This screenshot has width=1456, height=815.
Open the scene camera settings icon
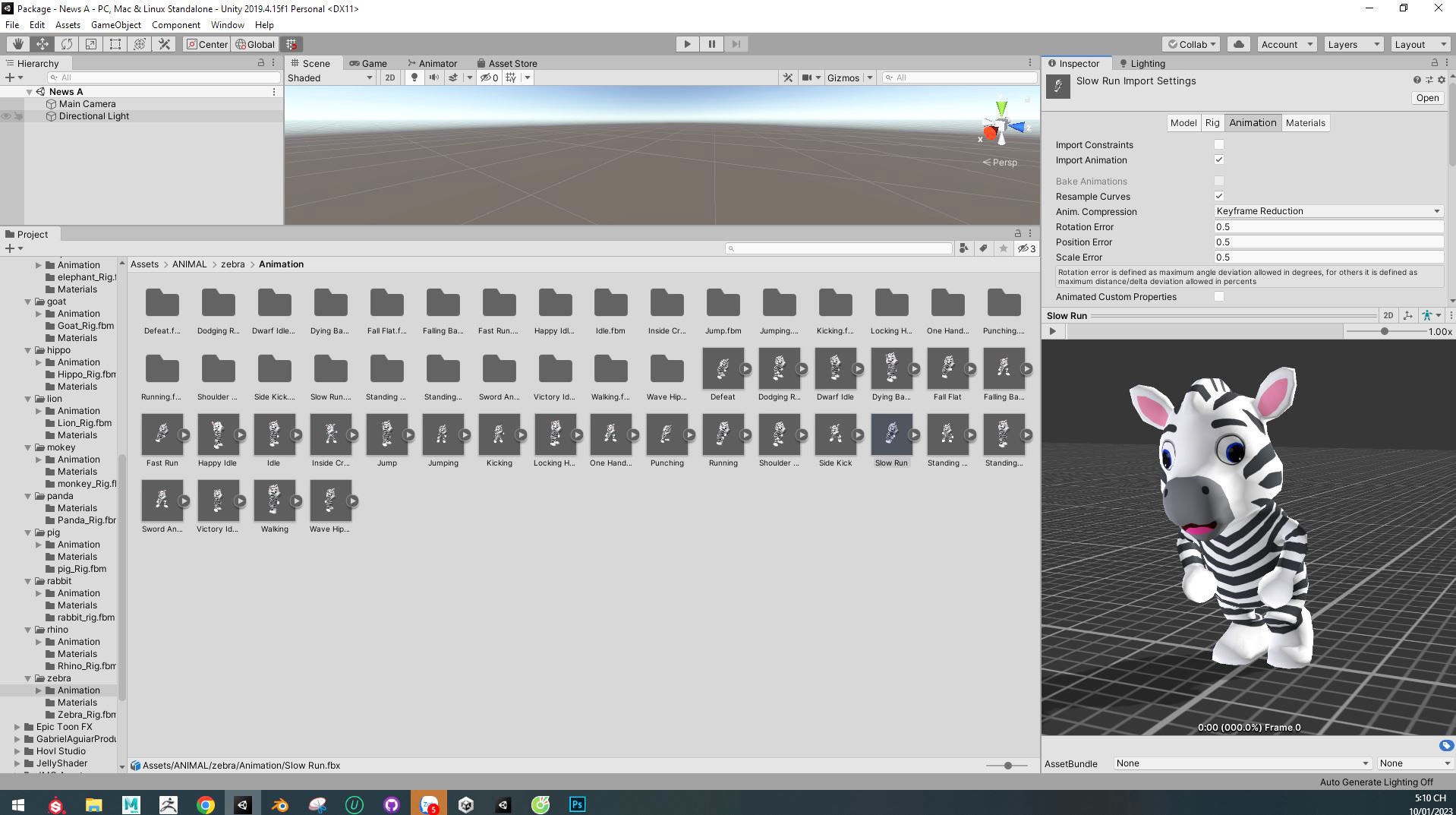point(807,77)
